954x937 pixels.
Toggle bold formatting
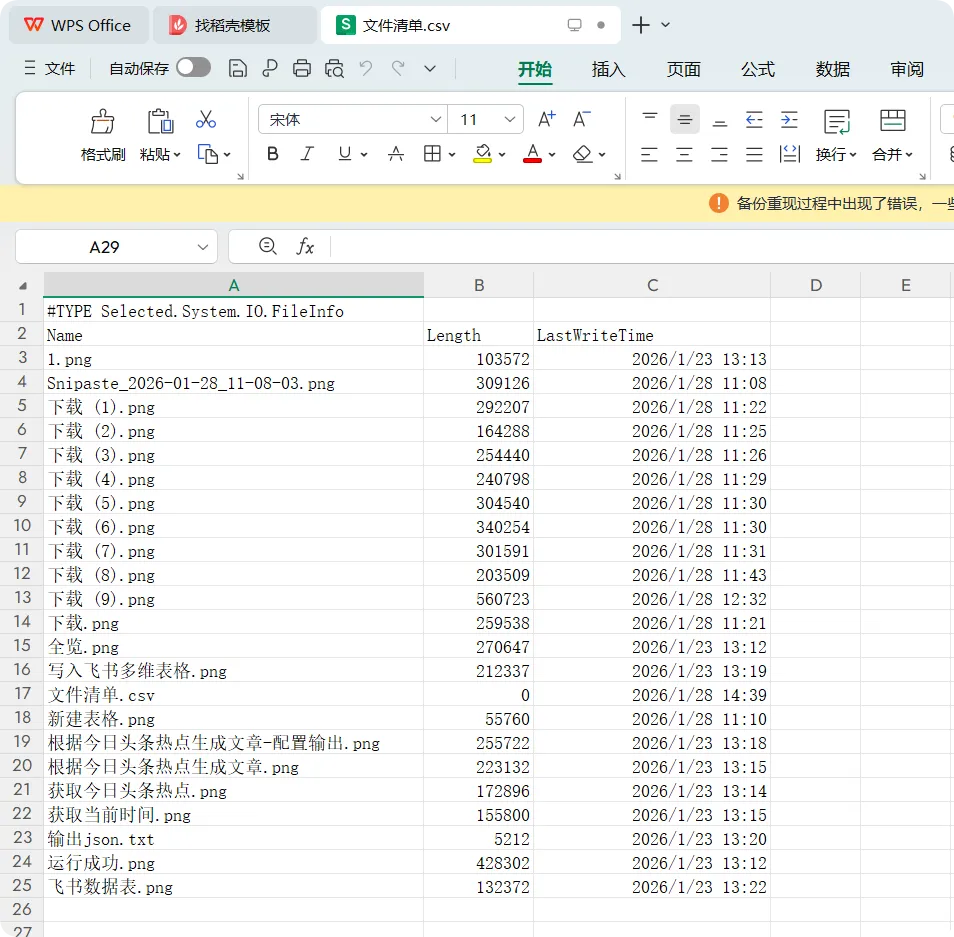pyautogui.click(x=273, y=154)
